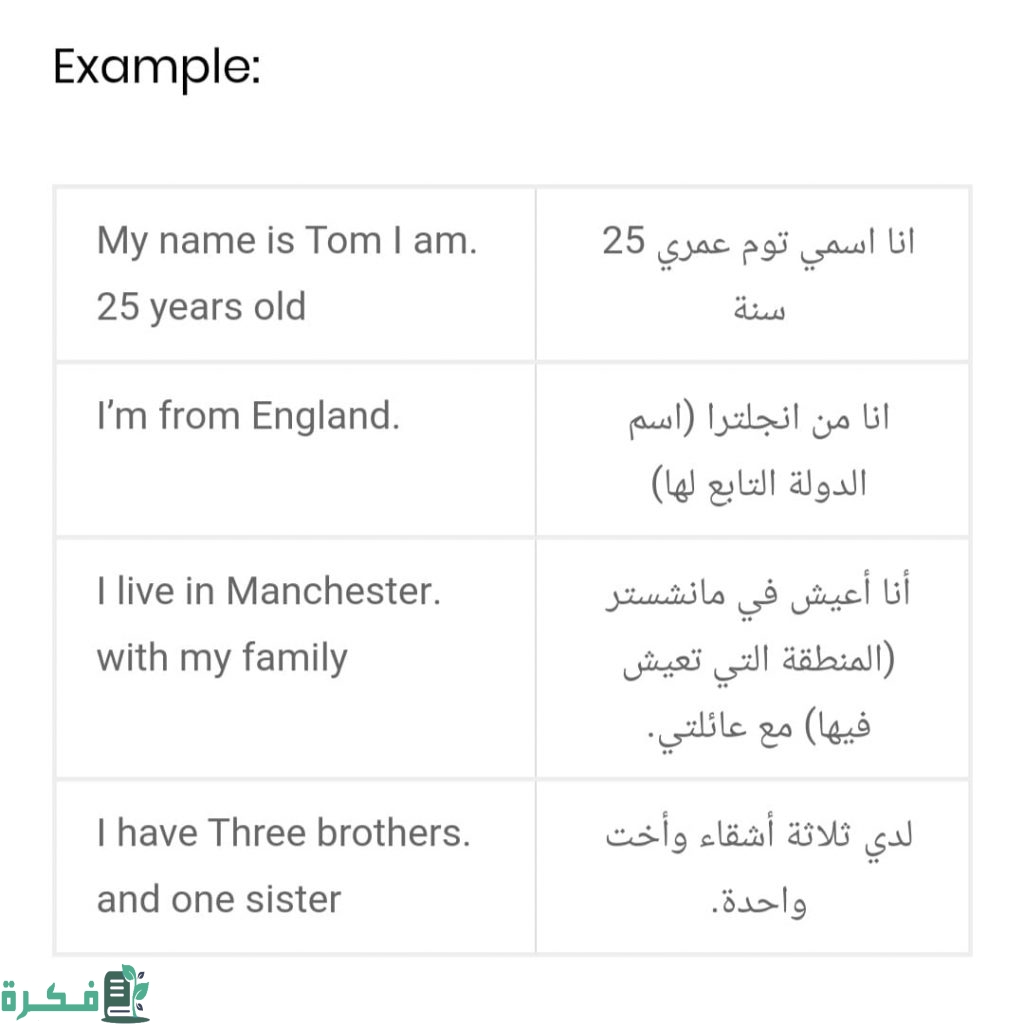Image resolution: width=1024 pixels, height=1024 pixels.
Task: Click the Arabic text "الدولة التابع لها)"
Action: click(x=759, y=483)
